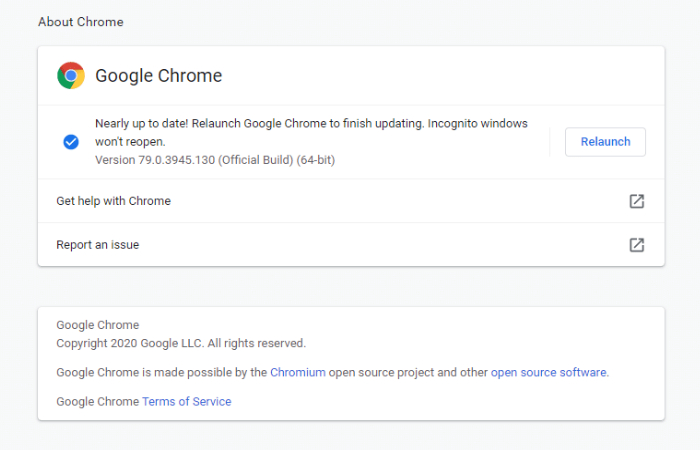The image size is (700, 450).
Task: Open Get help with Chrome row
Action: coord(351,201)
